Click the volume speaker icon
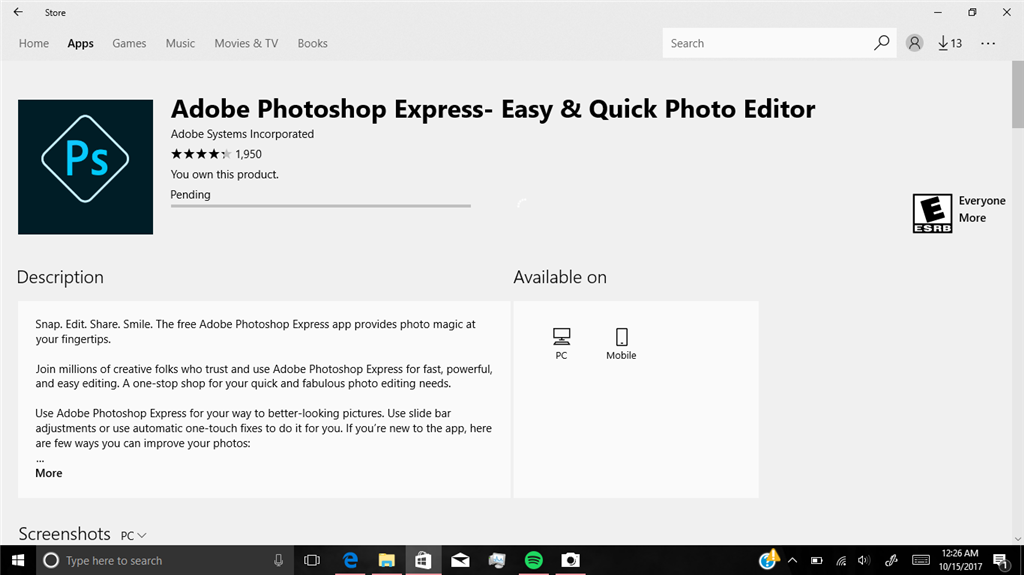 pyautogui.click(x=864, y=561)
